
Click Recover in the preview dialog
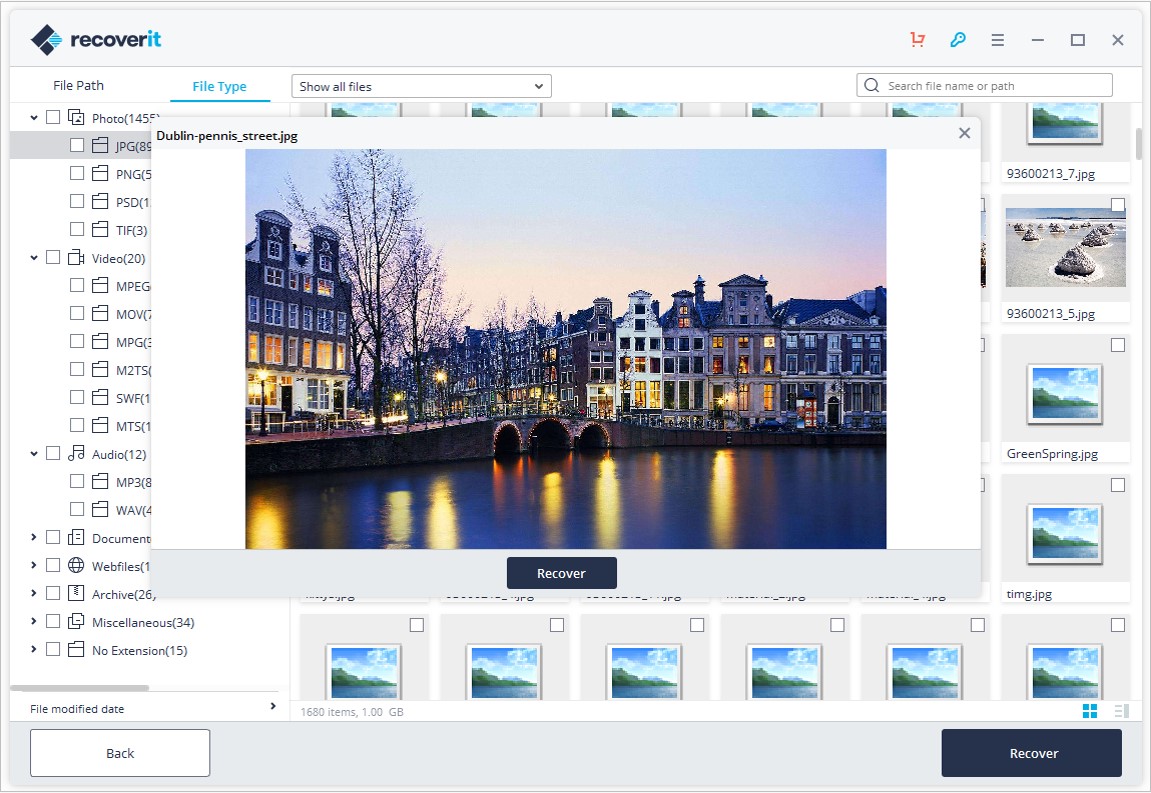tap(562, 573)
